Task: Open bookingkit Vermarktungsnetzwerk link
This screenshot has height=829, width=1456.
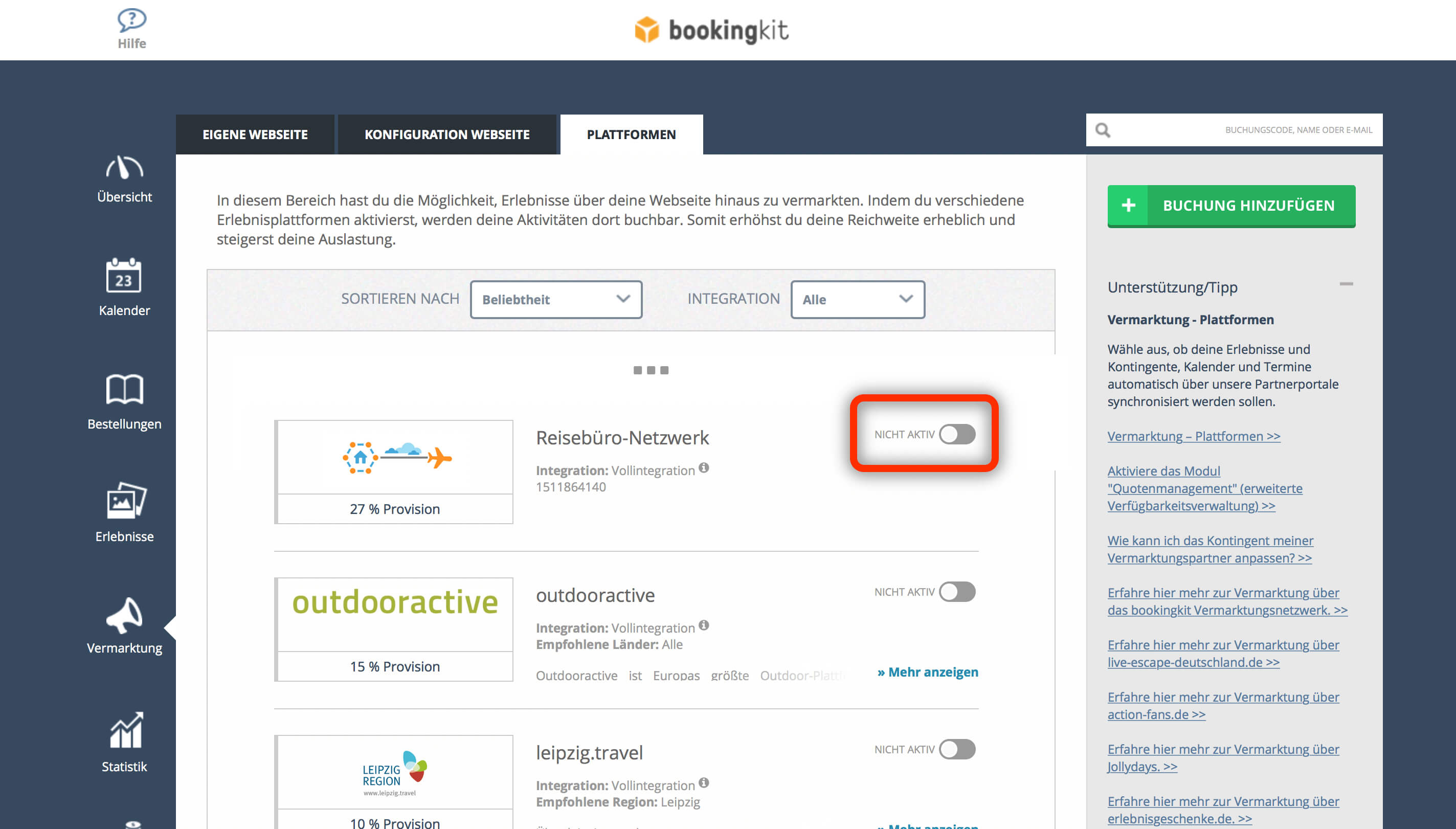Action: tap(1227, 602)
